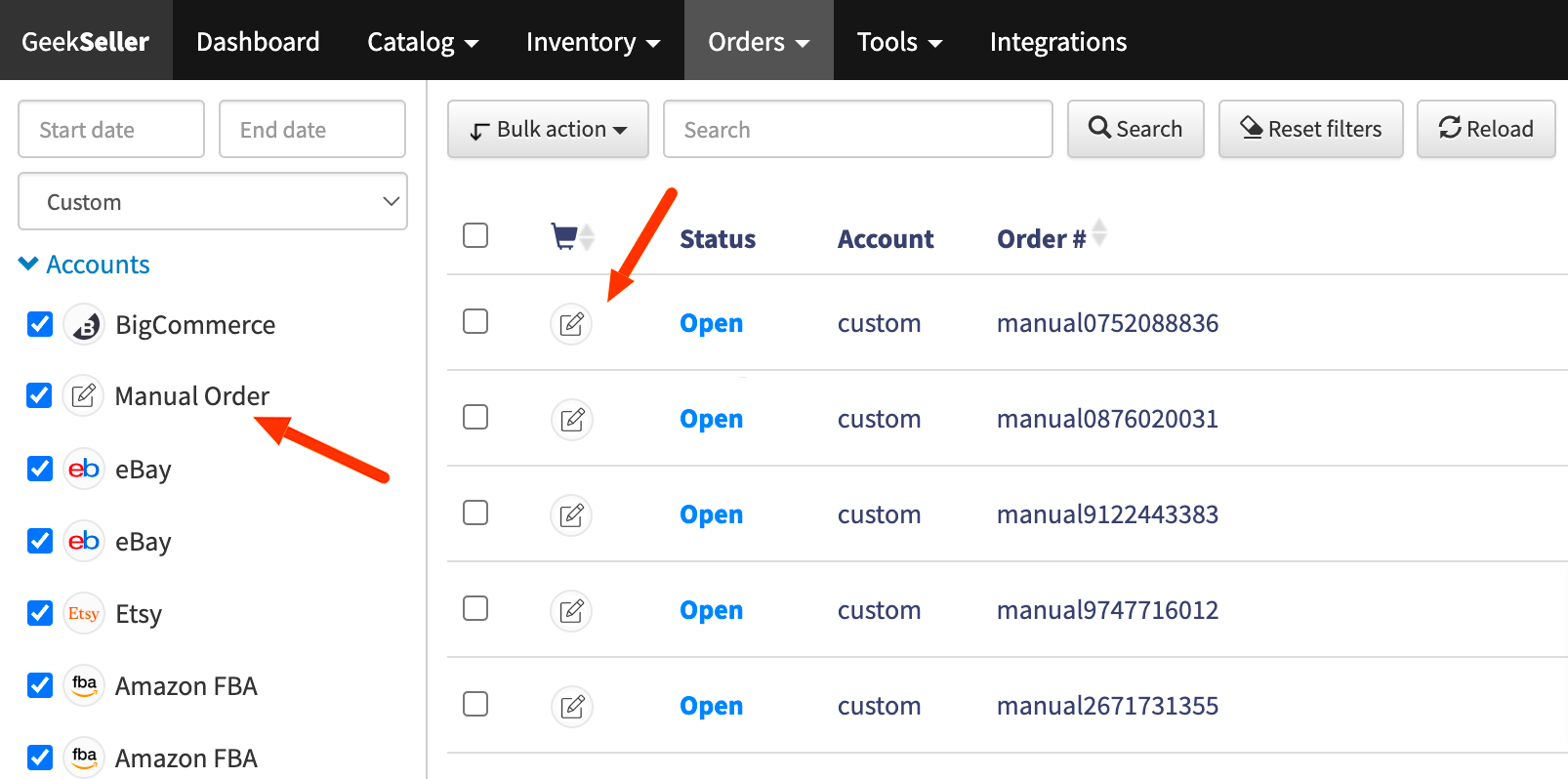1568x779 pixels.
Task: Click edit icon for order manual9747716012
Action: (x=572, y=610)
